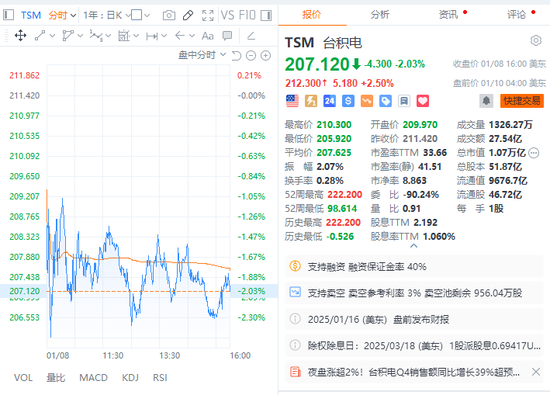The width and height of the screenshot is (550, 395).
Task: Expand distance ruler tool options
Action: coord(164,35)
